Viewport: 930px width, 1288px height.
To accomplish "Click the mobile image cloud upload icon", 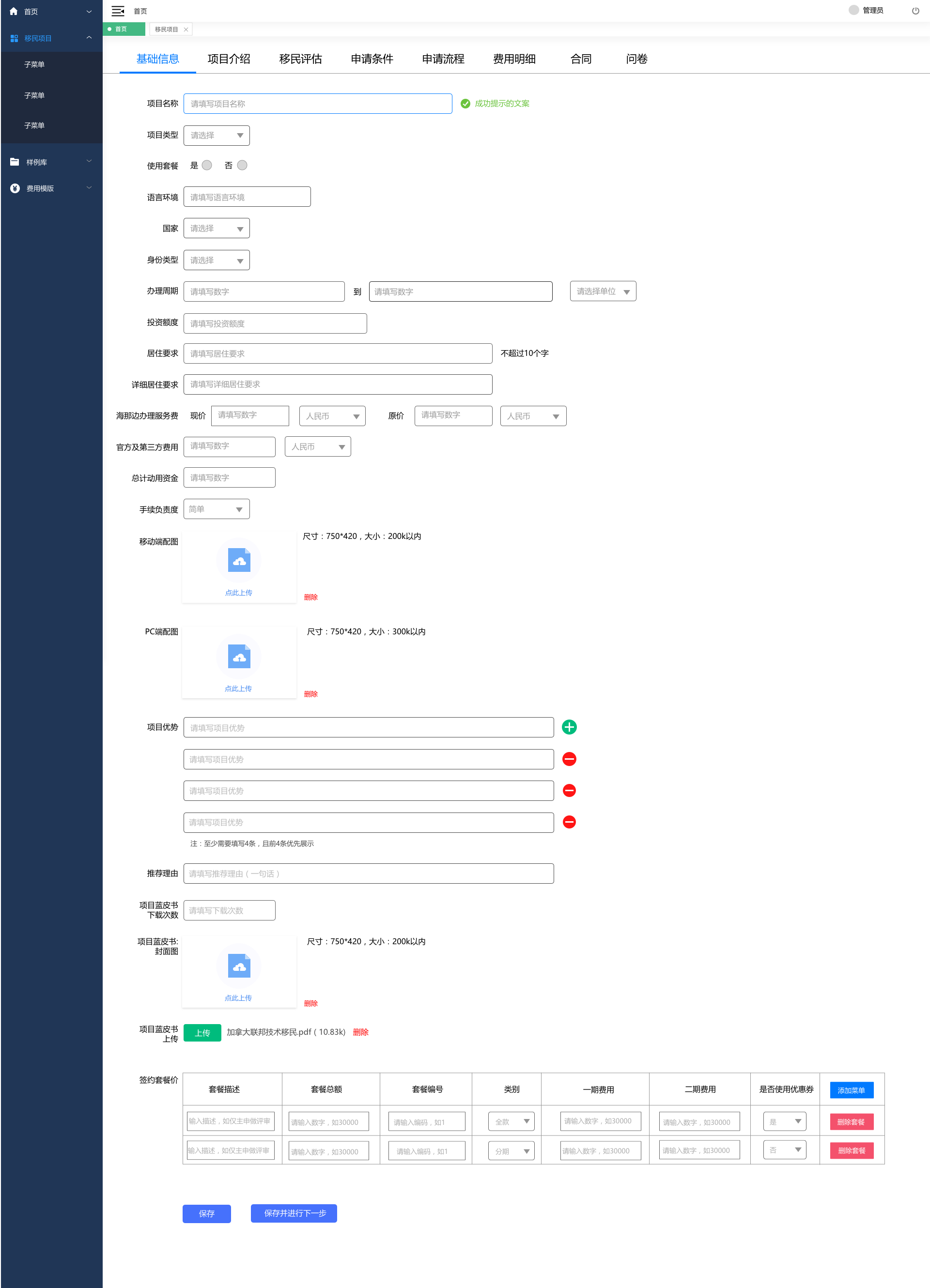I will (x=239, y=561).
